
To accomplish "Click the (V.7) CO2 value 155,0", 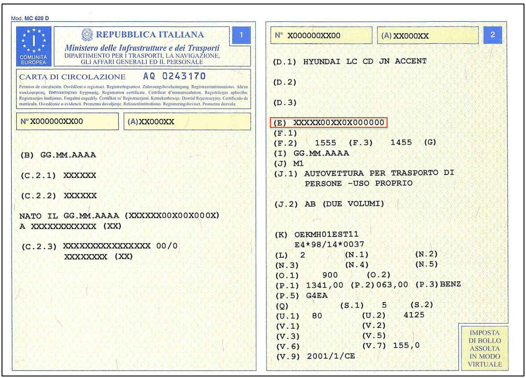I will 406,345.
